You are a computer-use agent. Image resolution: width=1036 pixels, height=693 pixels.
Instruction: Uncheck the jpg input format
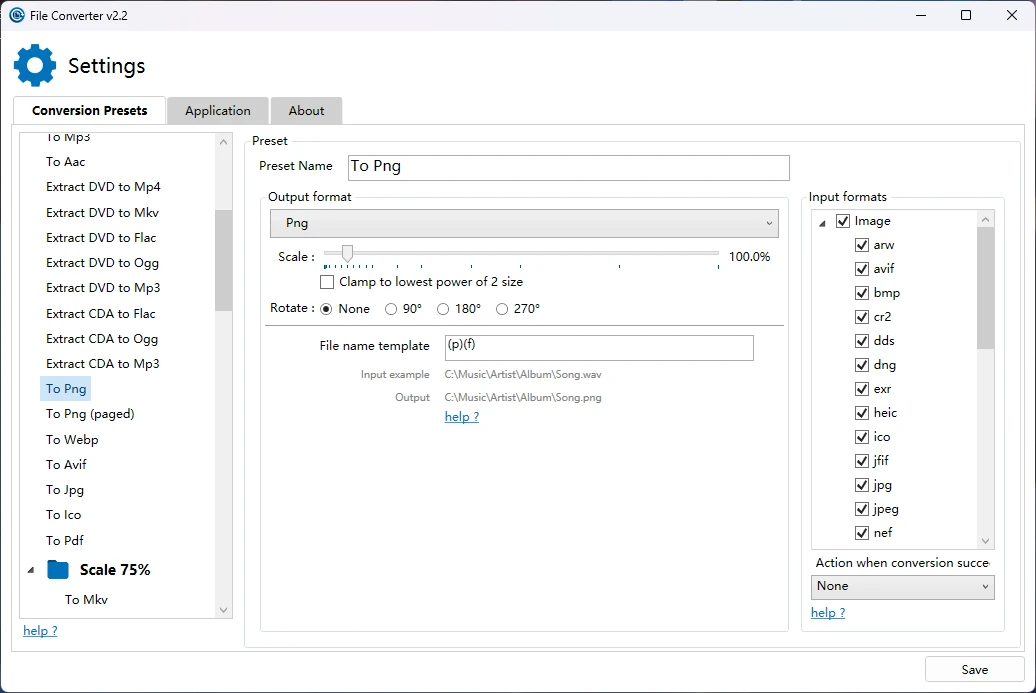(862, 486)
